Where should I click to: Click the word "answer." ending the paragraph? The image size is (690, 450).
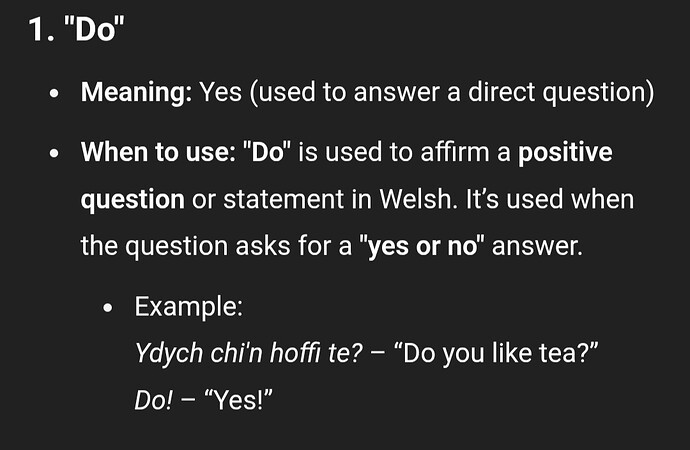coord(537,246)
